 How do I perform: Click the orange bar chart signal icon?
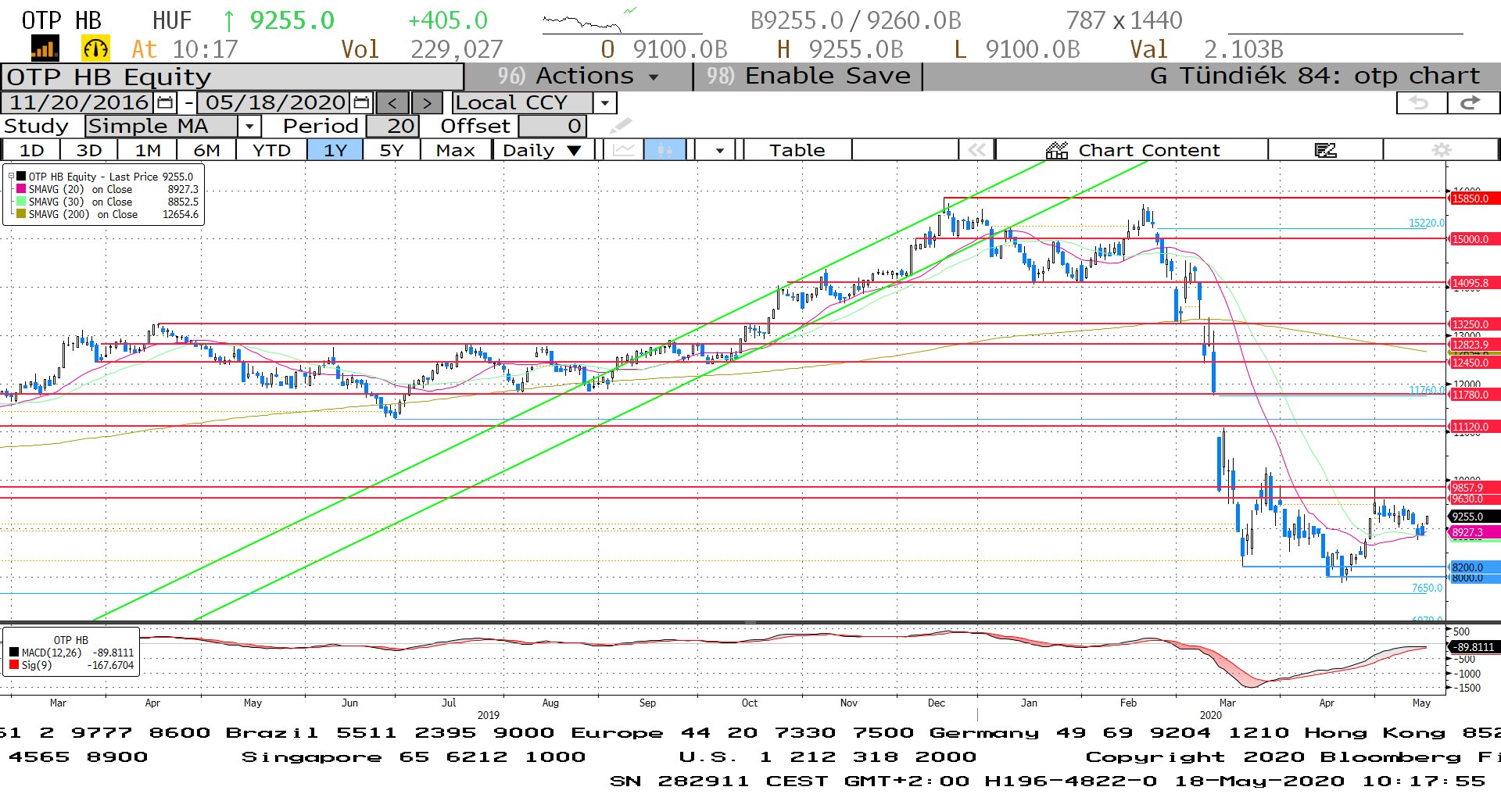click(45, 49)
